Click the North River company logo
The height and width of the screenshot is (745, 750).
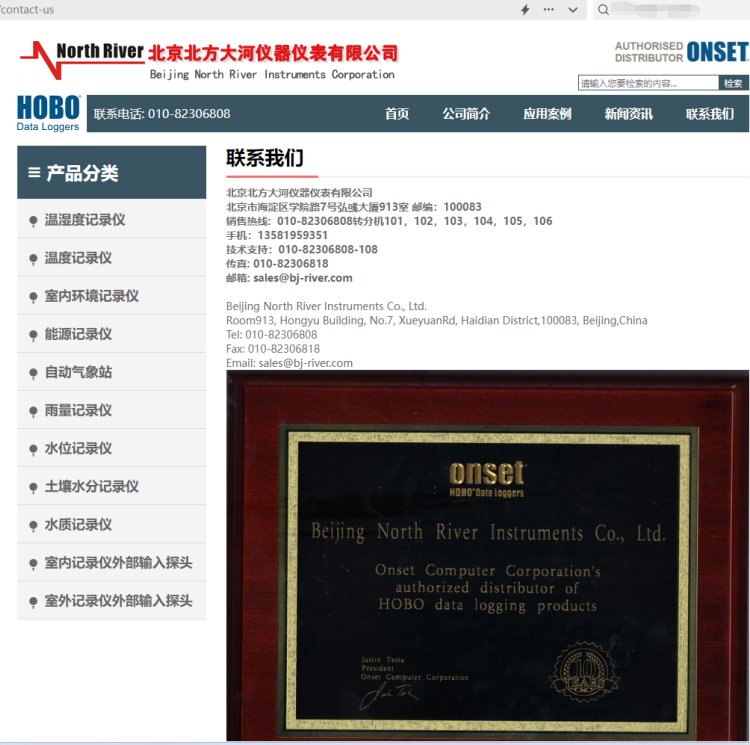click(209, 60)
